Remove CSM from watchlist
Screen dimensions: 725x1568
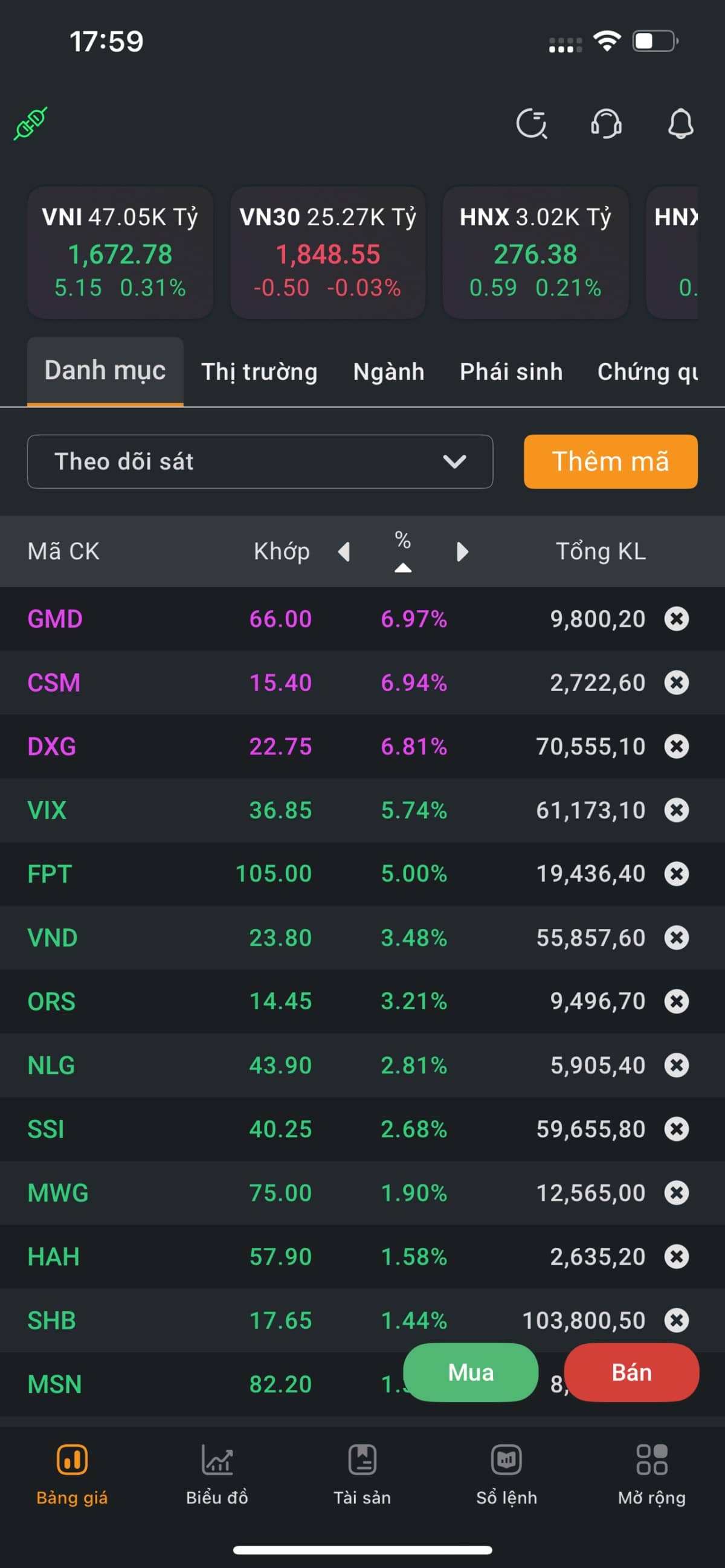676,683
